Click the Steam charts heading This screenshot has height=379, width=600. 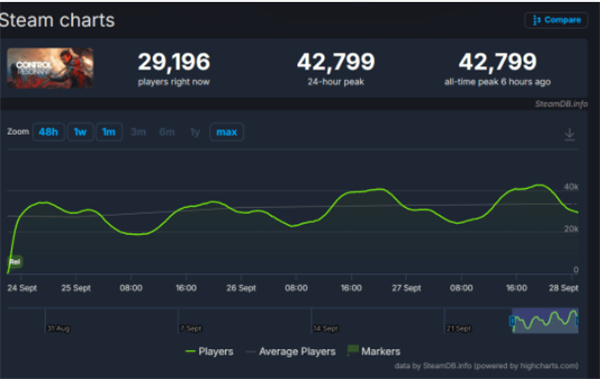[x=57, y=20]
